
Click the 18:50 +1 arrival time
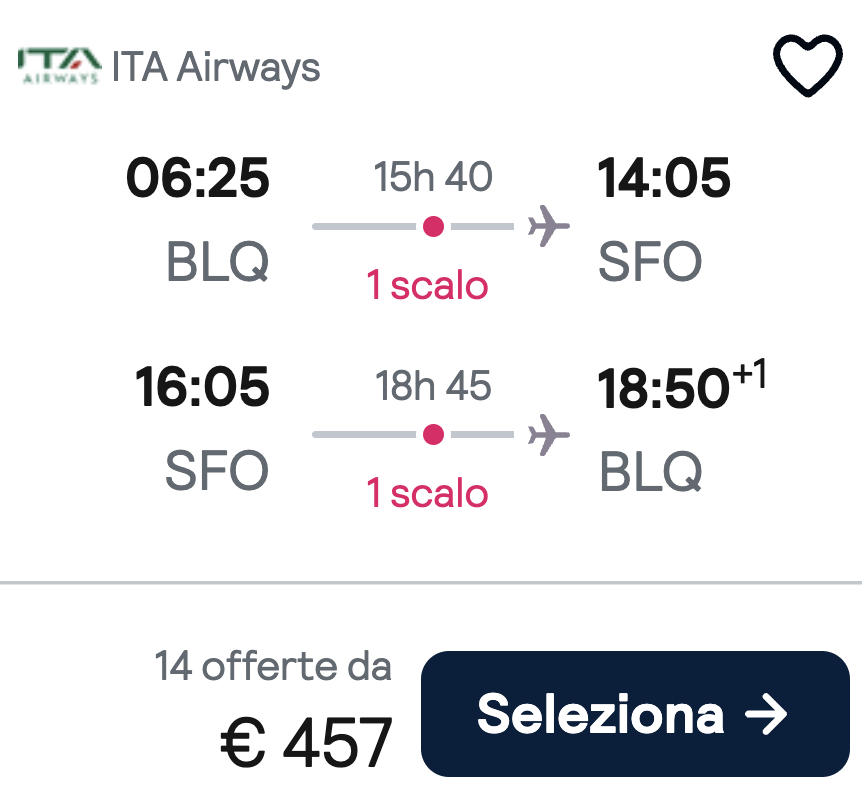pyautogui.click(x=681, y=385)
